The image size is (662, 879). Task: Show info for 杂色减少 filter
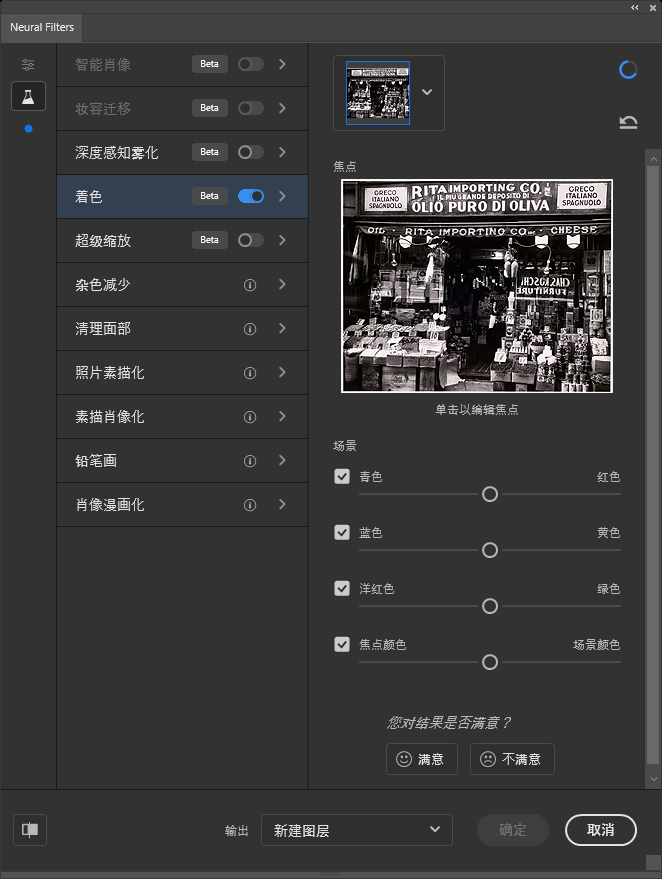click(x=250, y=285)
